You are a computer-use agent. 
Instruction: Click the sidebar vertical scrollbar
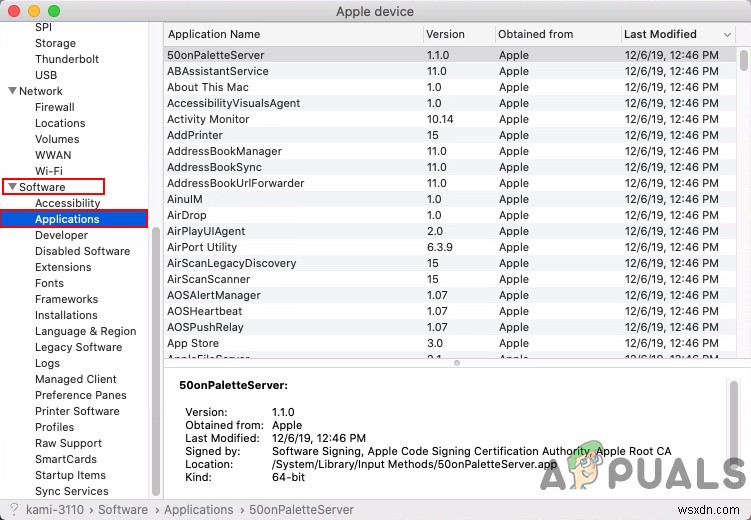[x=156, y=362]
